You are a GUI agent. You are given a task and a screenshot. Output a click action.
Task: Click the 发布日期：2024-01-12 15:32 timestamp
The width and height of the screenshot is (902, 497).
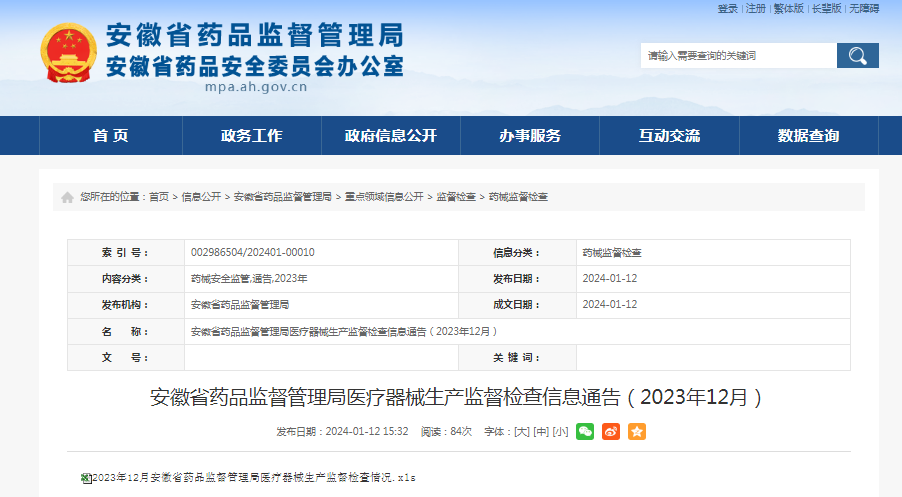pos(342,431)
